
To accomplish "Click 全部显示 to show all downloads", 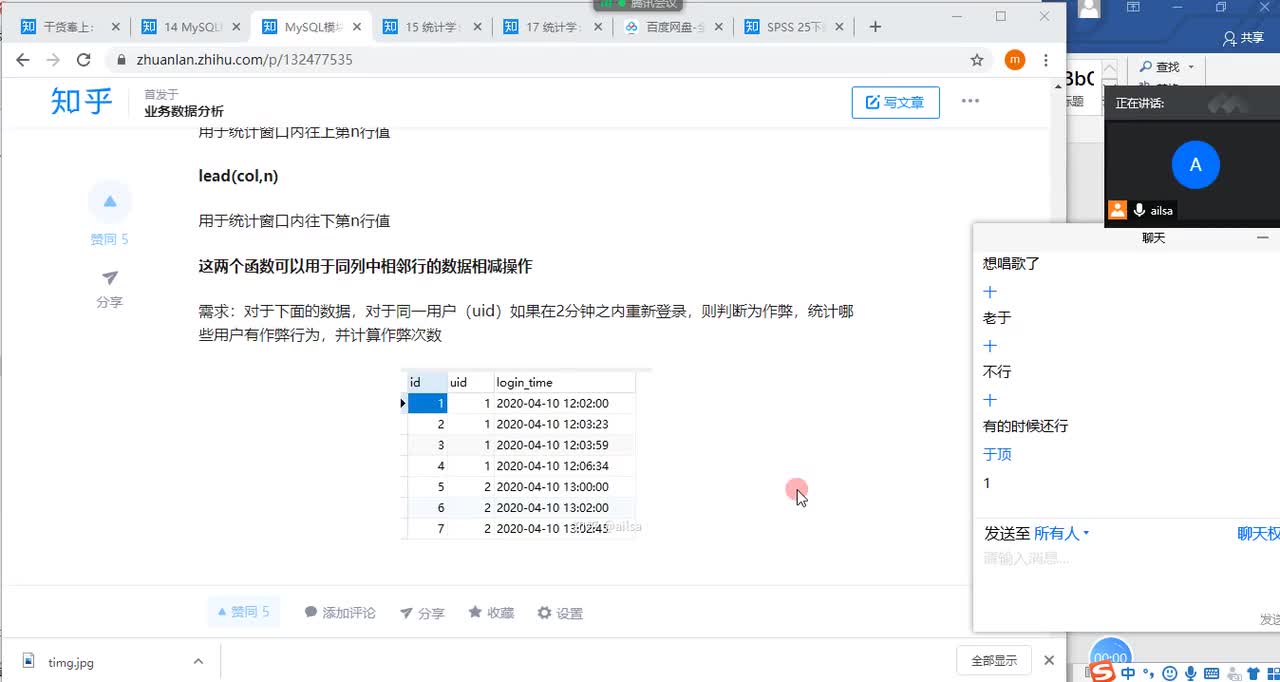I will click(994, 661).
